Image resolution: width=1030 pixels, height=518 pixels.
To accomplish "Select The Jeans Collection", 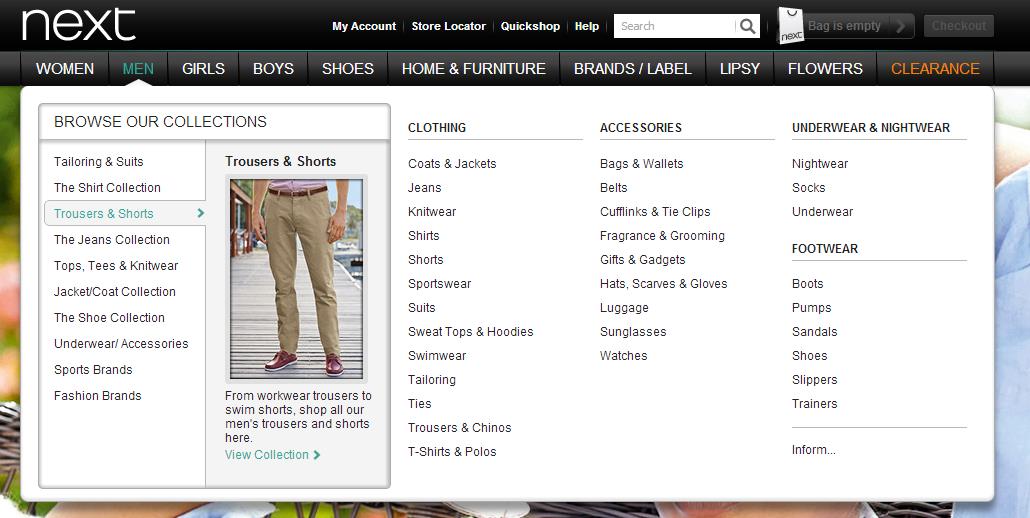I will tap(112, 240).
